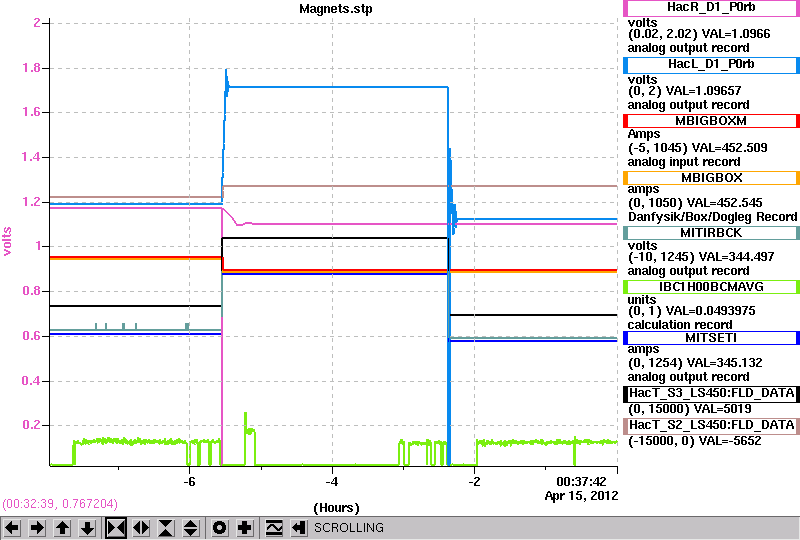This screenshot has width=800, height=540.
Task: Click the 00:37:42 timestamp on the x-axis
Action: (x=581, y=482)
